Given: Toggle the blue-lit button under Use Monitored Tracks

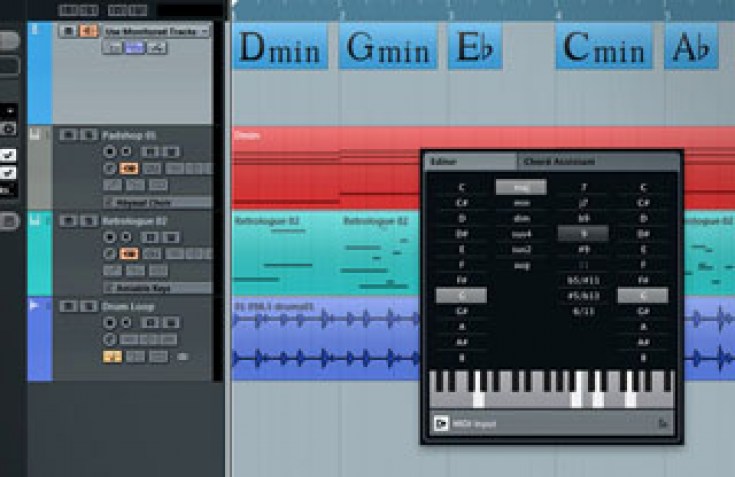Looking at the screenshot, I should pyautogui.click(x=135, y=48).
